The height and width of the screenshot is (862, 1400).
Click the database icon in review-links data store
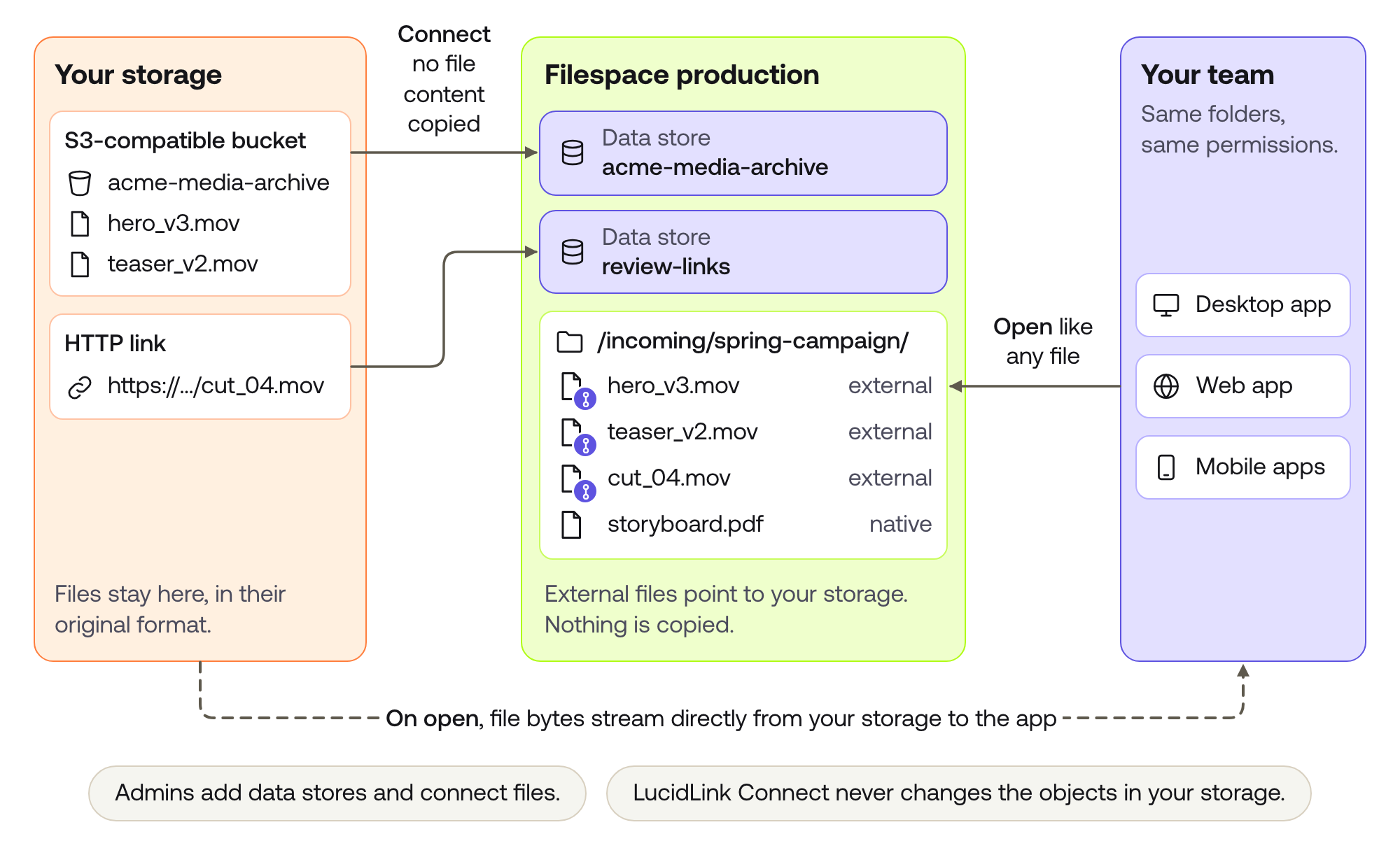573,252
